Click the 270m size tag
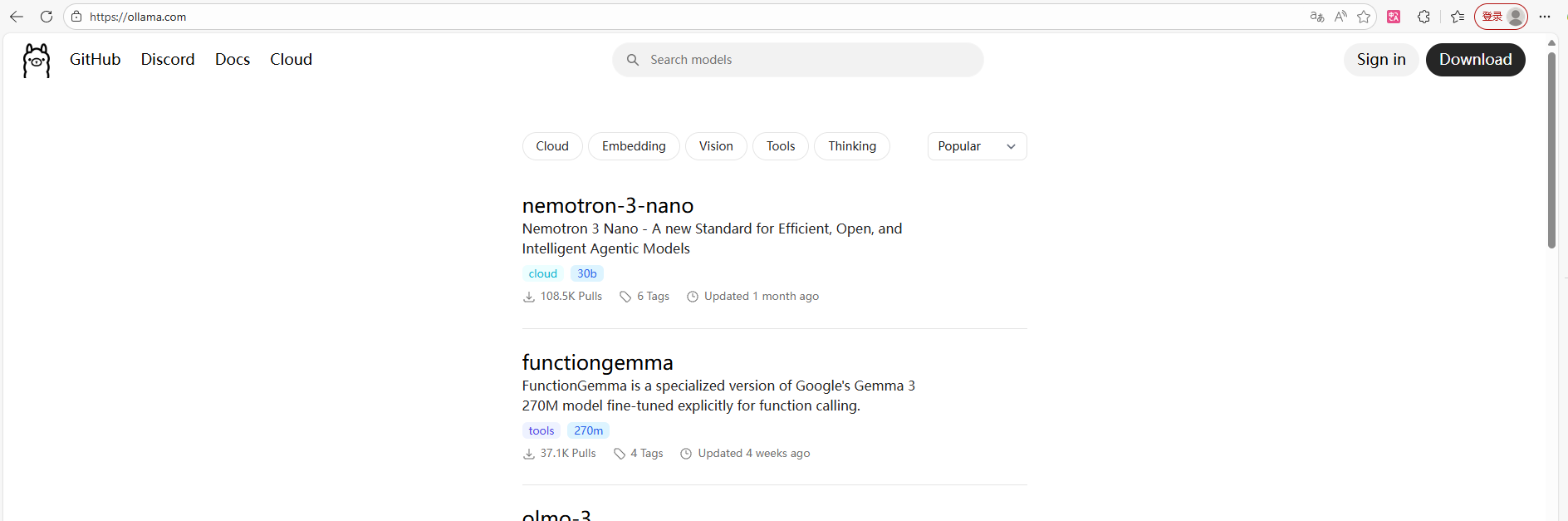Viewport: 1568px width, 521px height. tap(589, 430)
